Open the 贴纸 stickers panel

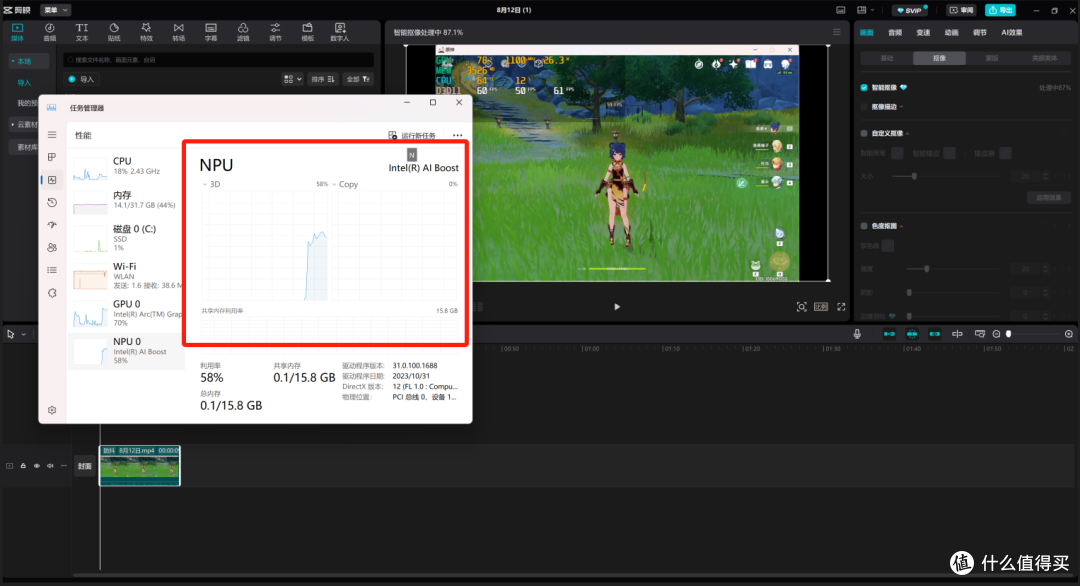point(114,32)
